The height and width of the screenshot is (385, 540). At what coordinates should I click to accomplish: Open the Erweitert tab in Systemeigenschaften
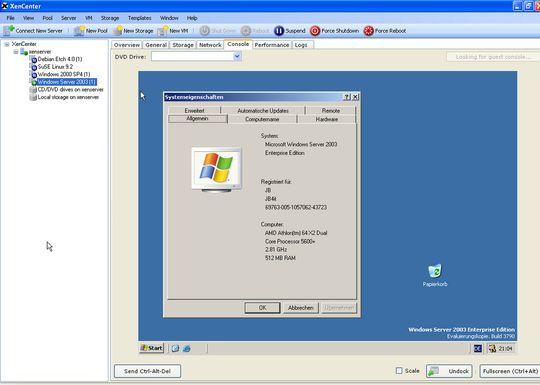[195, 111]
